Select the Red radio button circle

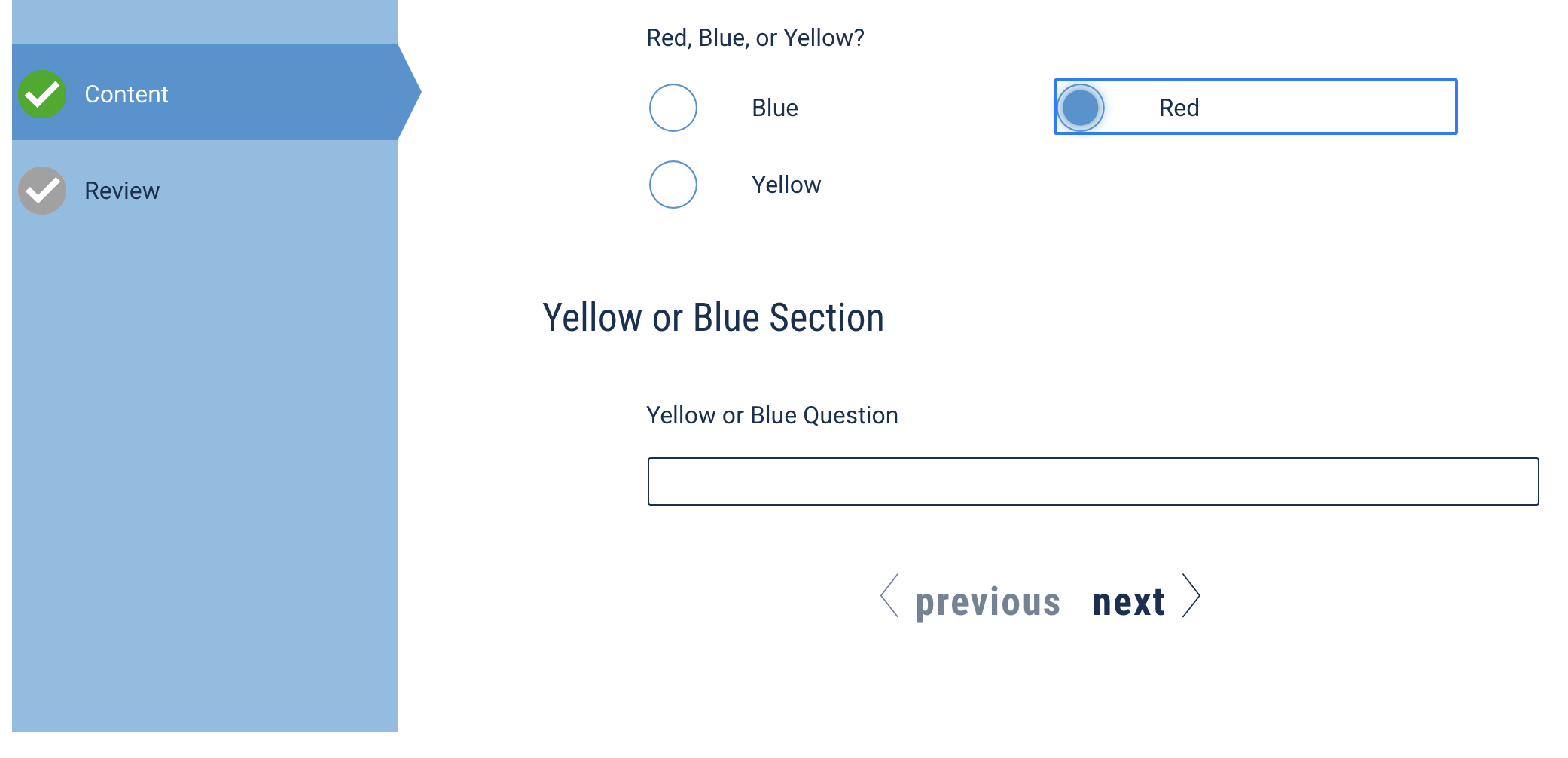pyautogui.click(x=1081, y=108)
